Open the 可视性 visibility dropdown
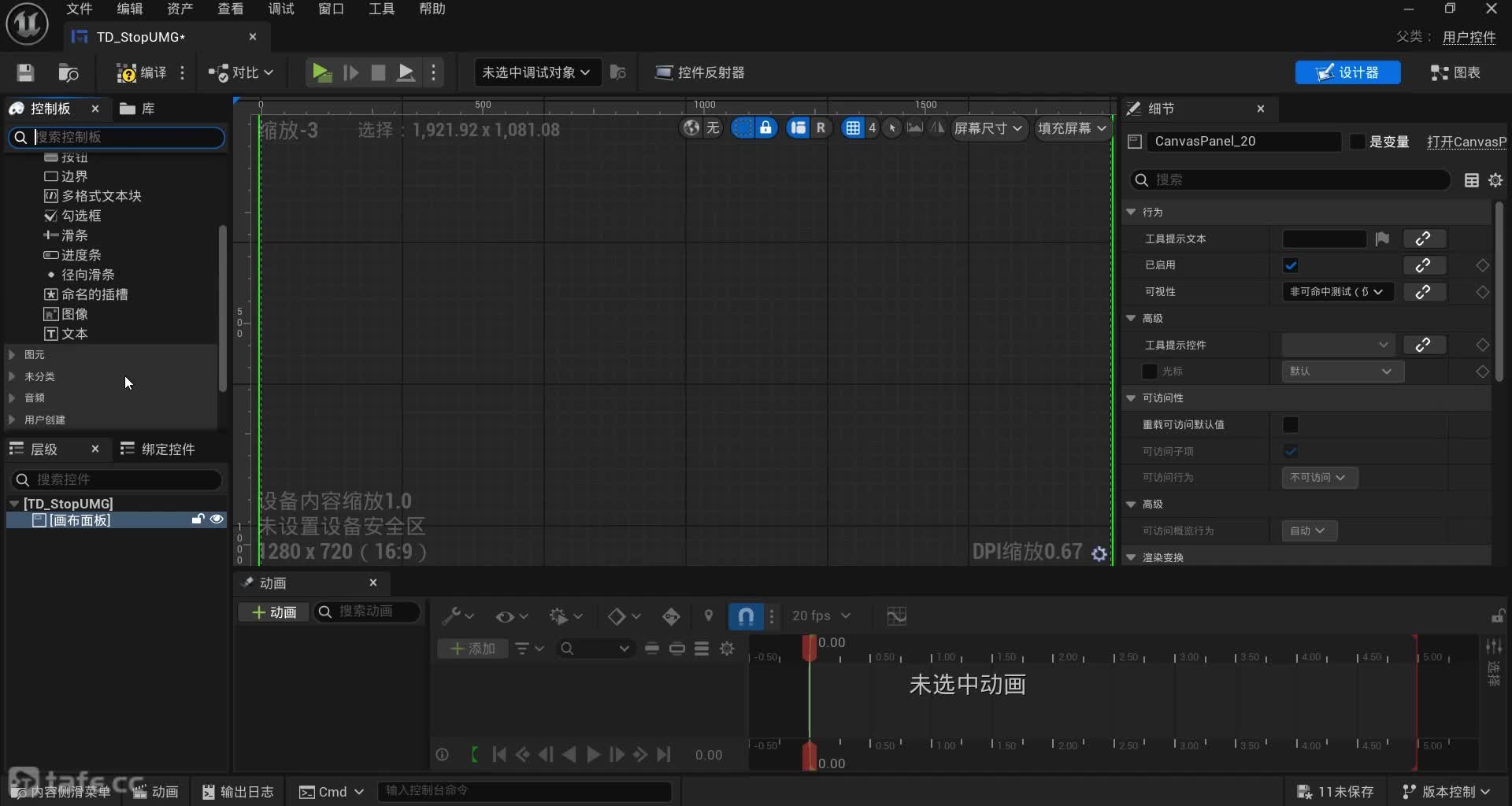This screenshot has height=806, width=1512. tap(1337, 292)
